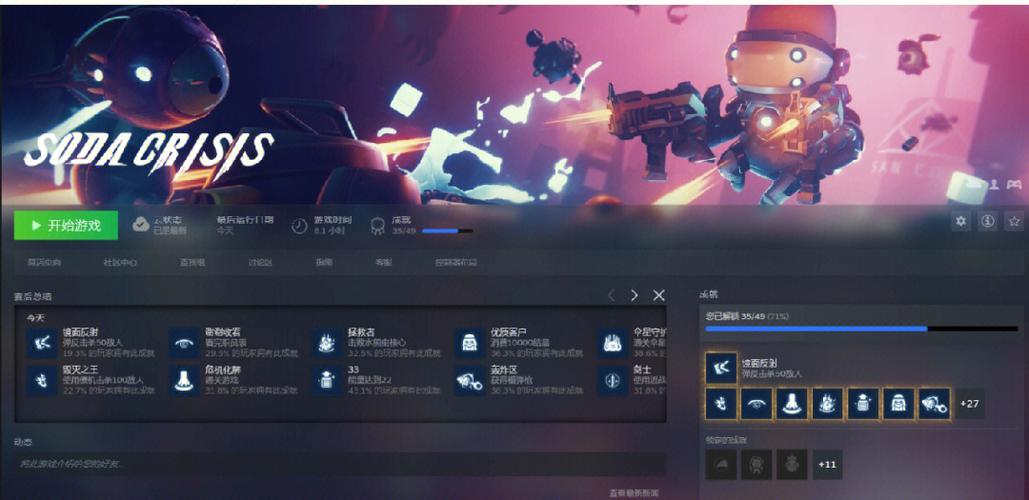
Task: Open the view latest news link
Action: [x=633, y=493]
